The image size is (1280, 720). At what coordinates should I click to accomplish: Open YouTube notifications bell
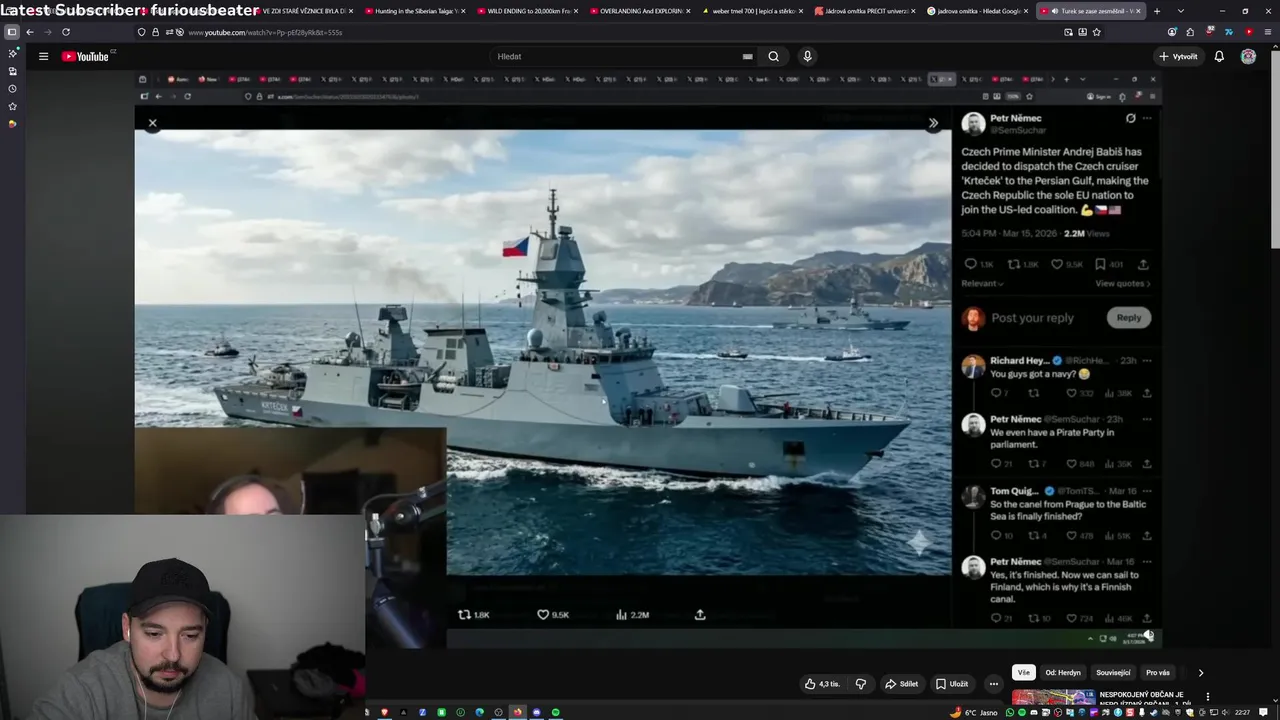pyautogui.click(x=1219, y=56)
